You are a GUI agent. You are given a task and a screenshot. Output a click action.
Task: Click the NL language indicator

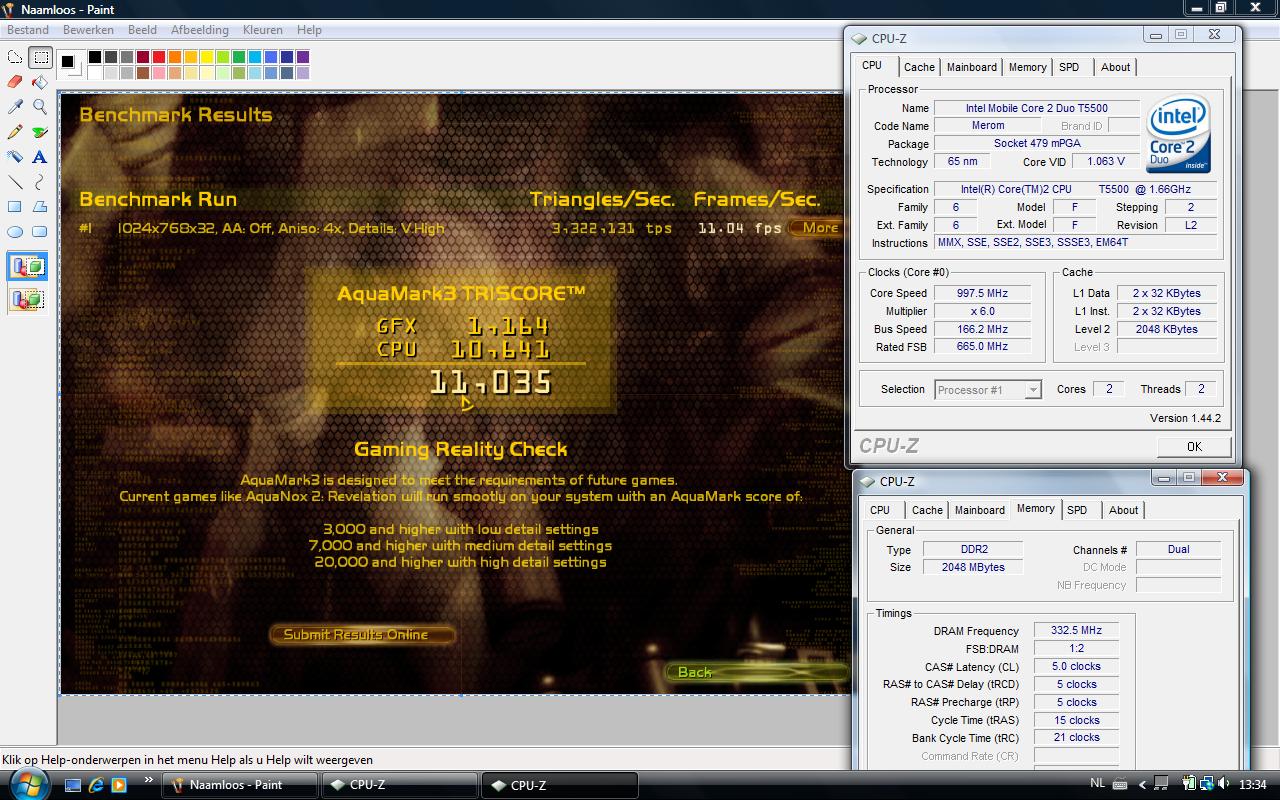pyautogui.click(x=1097, y=784)
